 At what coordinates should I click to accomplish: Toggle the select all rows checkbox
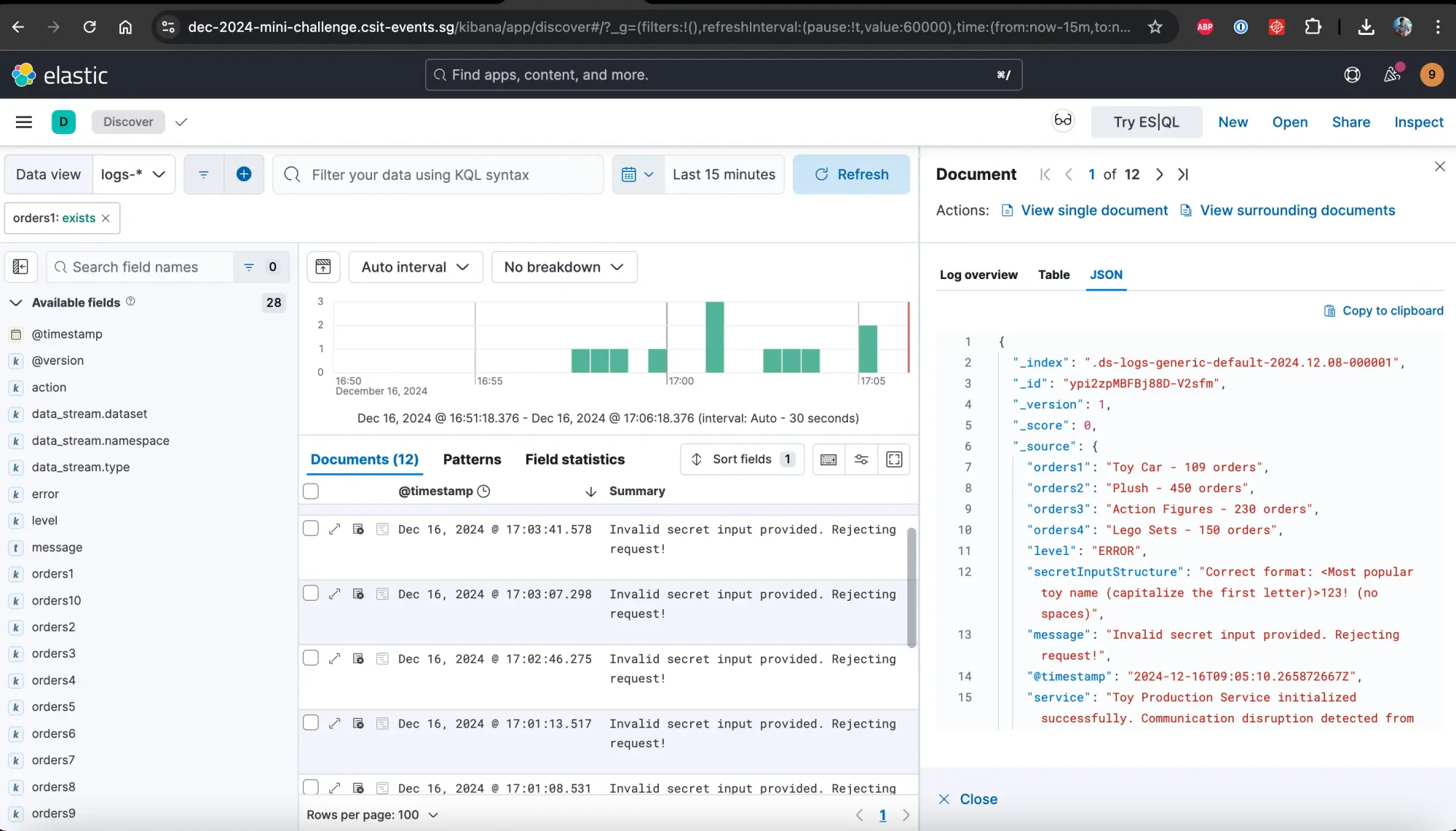[x=311, y=491]
